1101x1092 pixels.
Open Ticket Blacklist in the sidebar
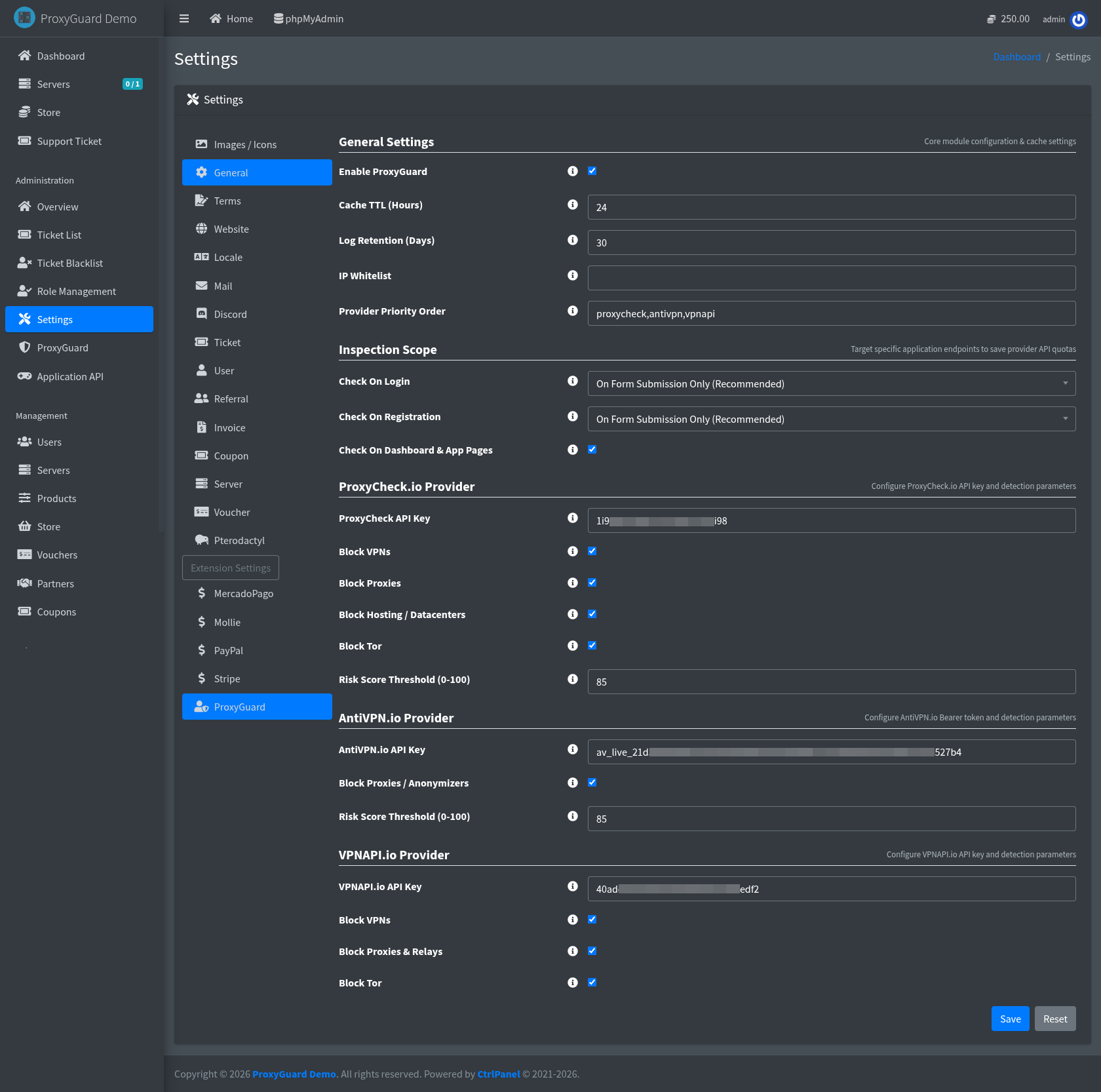click(79, 263)
